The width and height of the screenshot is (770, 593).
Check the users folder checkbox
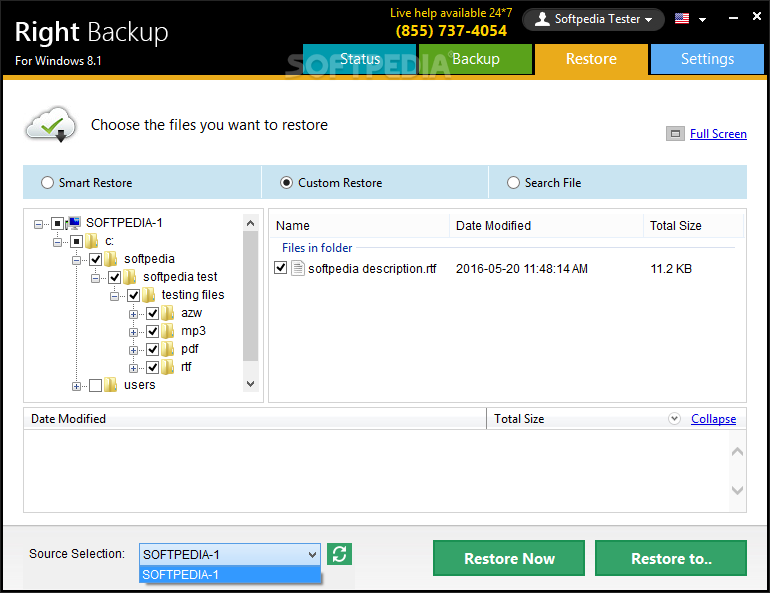[95, 385]
